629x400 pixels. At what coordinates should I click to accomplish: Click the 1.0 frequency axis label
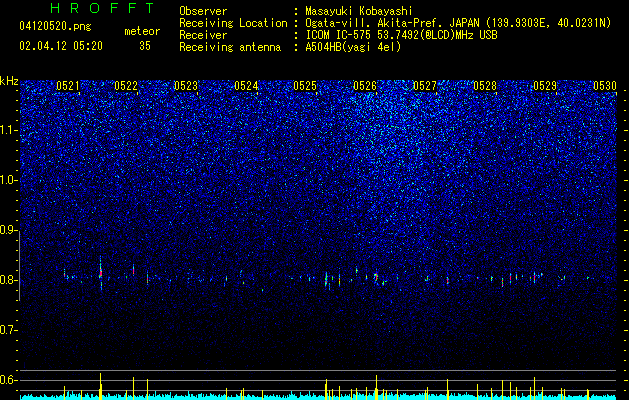(9, 180)
